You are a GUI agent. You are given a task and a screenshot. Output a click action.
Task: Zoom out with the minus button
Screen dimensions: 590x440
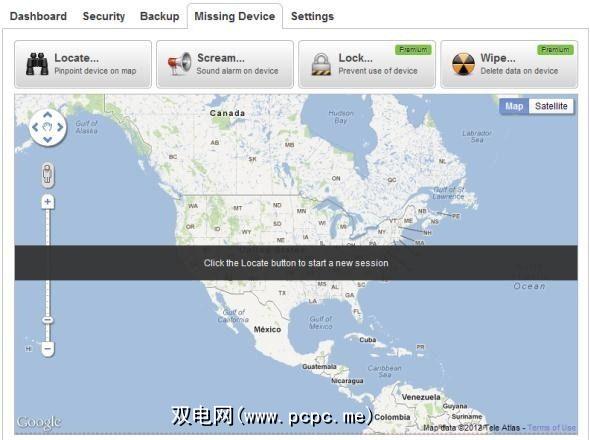(47, 349)
